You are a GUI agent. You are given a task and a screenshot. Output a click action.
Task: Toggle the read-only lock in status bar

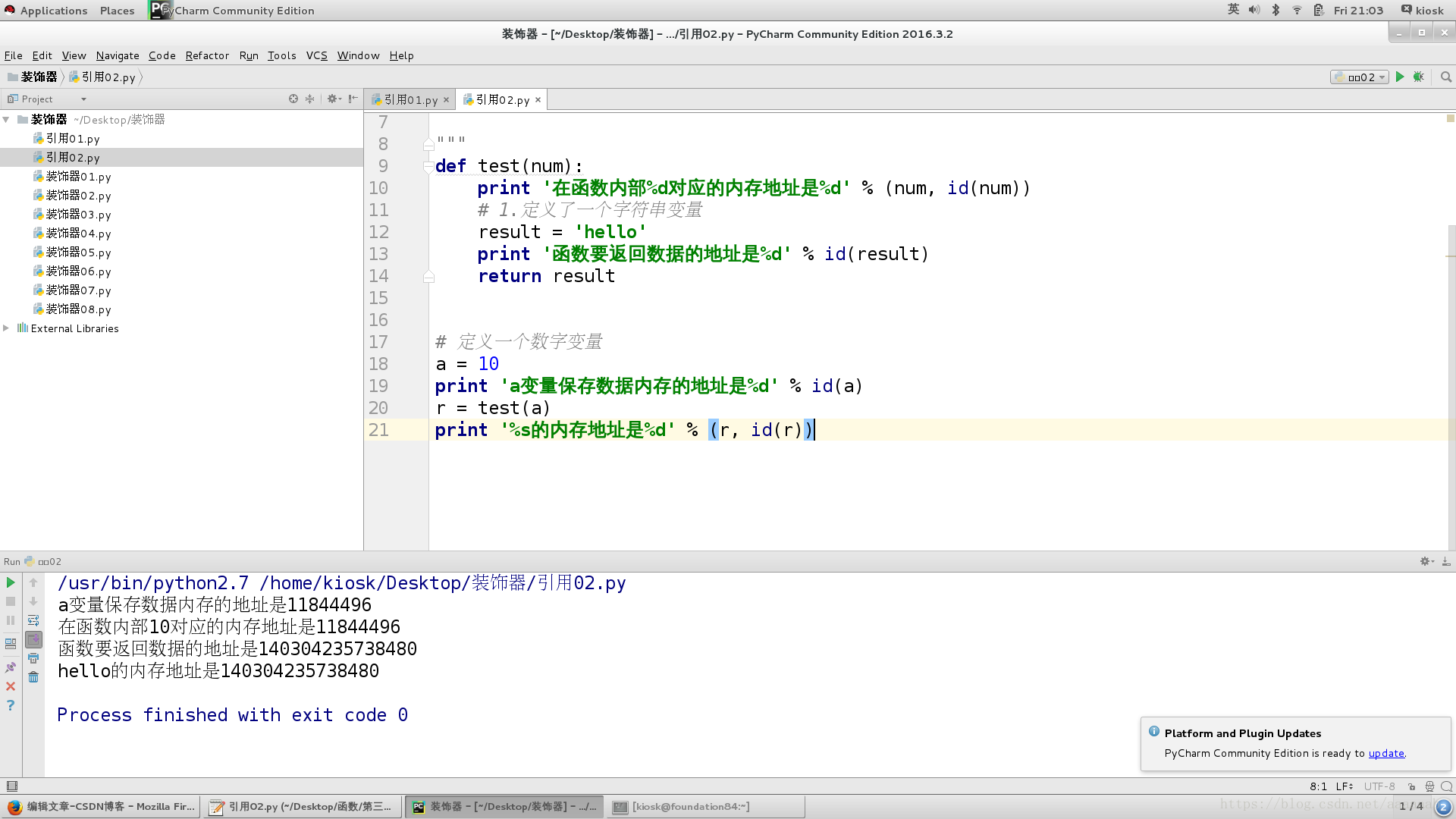click(x=1411, y=786)
